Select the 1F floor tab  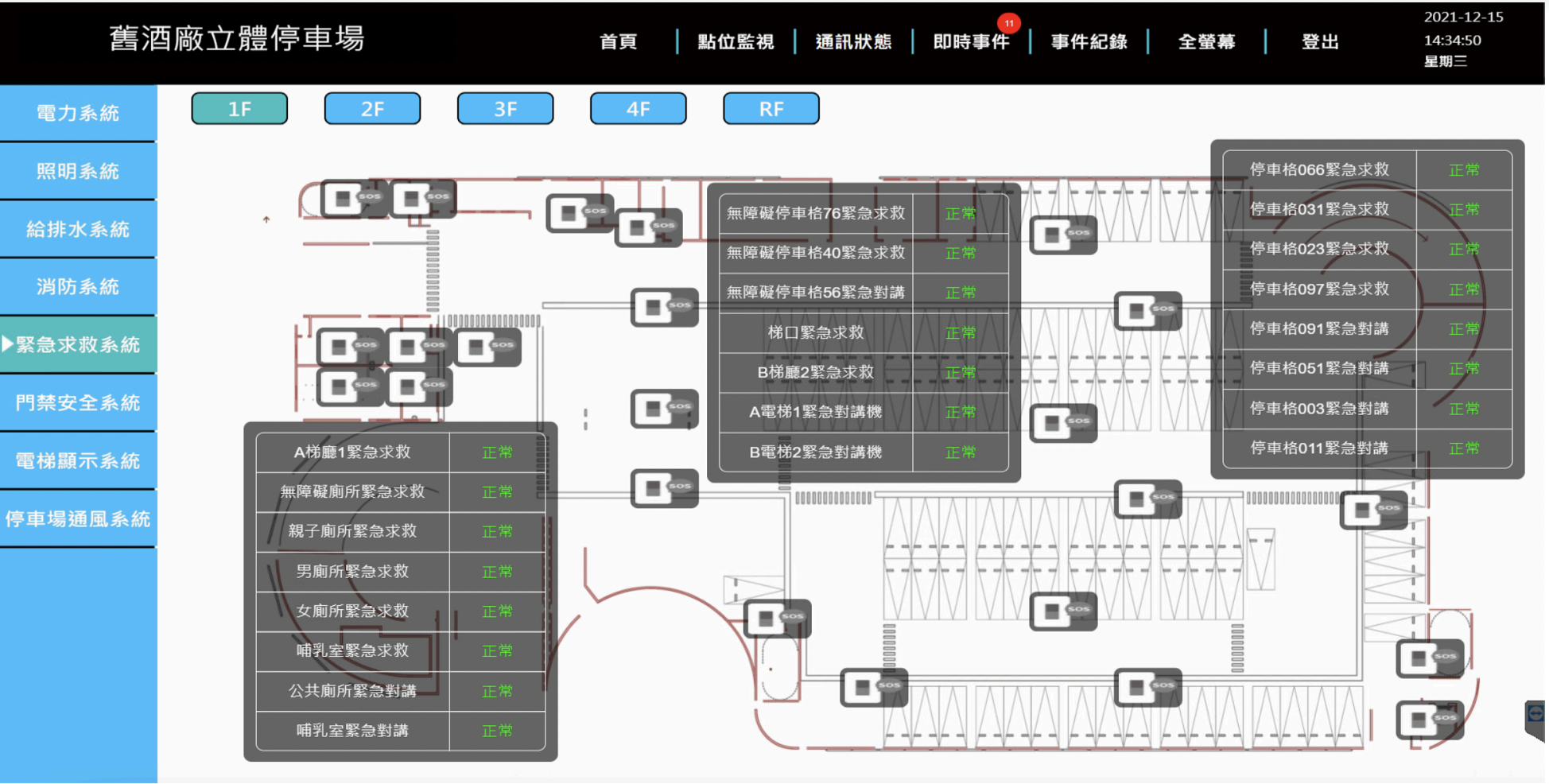(239, 109)
